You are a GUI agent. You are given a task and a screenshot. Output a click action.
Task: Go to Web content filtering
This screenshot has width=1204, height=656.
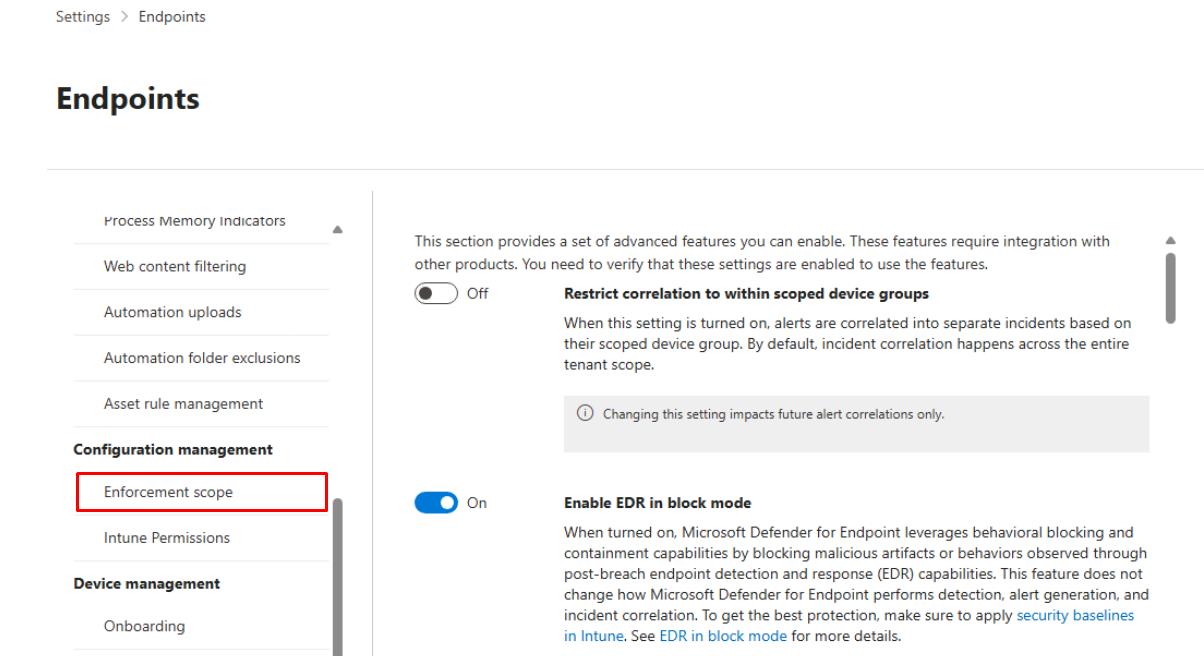tap(174, 267)
